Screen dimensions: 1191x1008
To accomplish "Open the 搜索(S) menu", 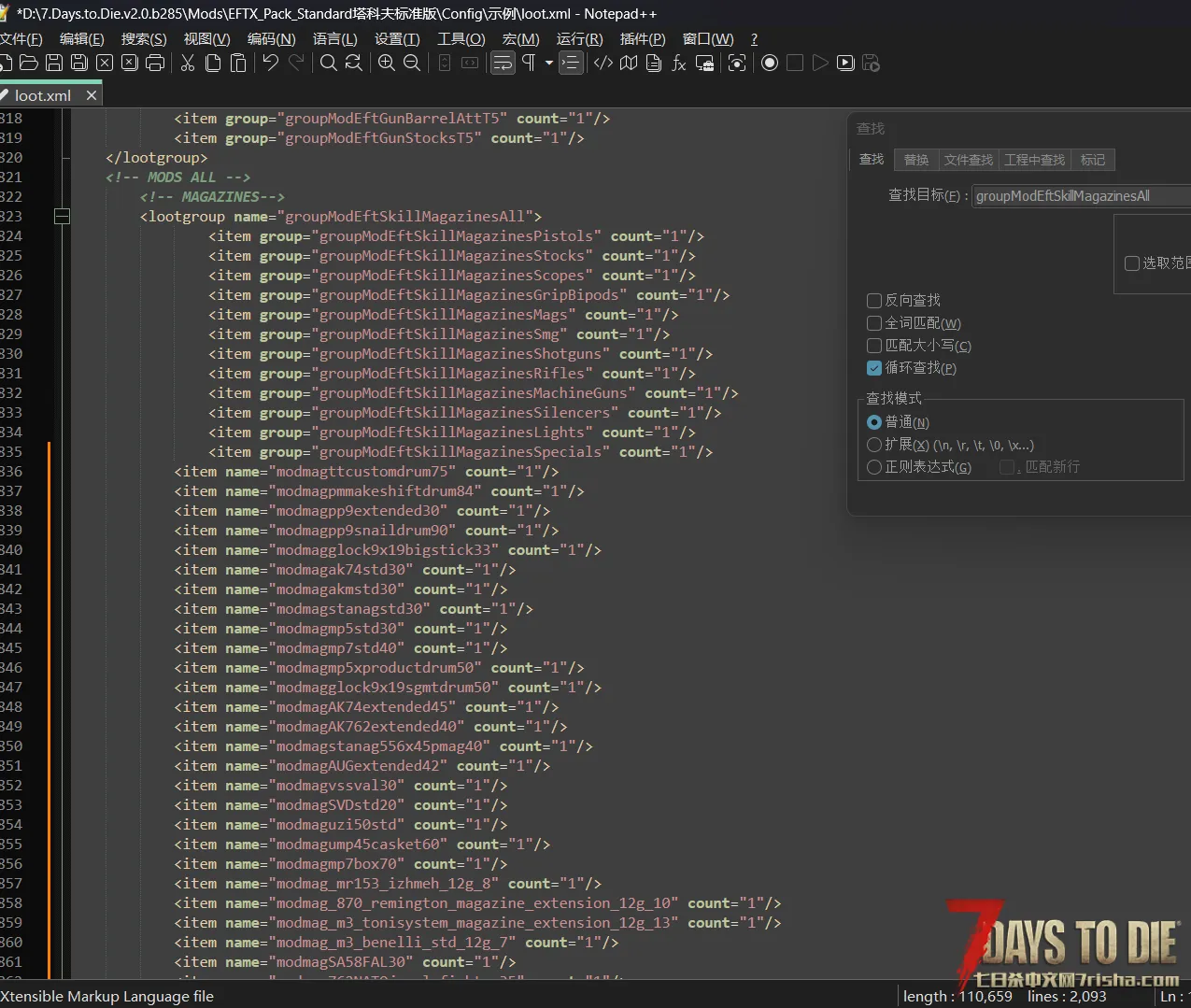I will tap(144, 38).
